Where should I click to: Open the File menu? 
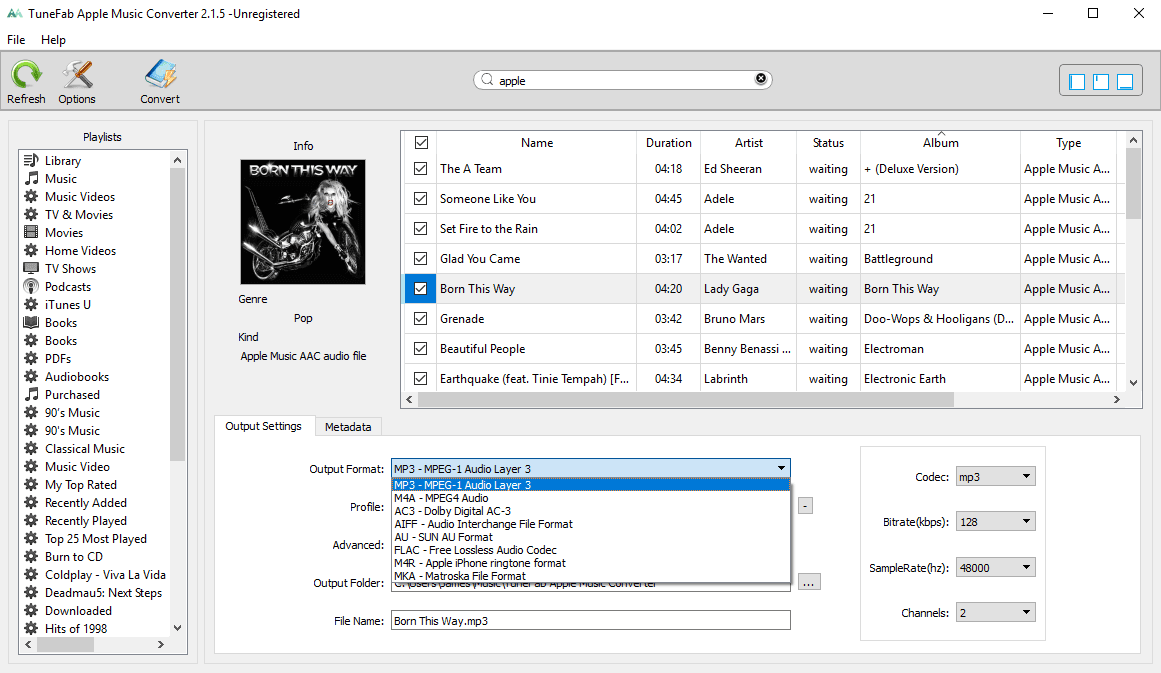16,40
